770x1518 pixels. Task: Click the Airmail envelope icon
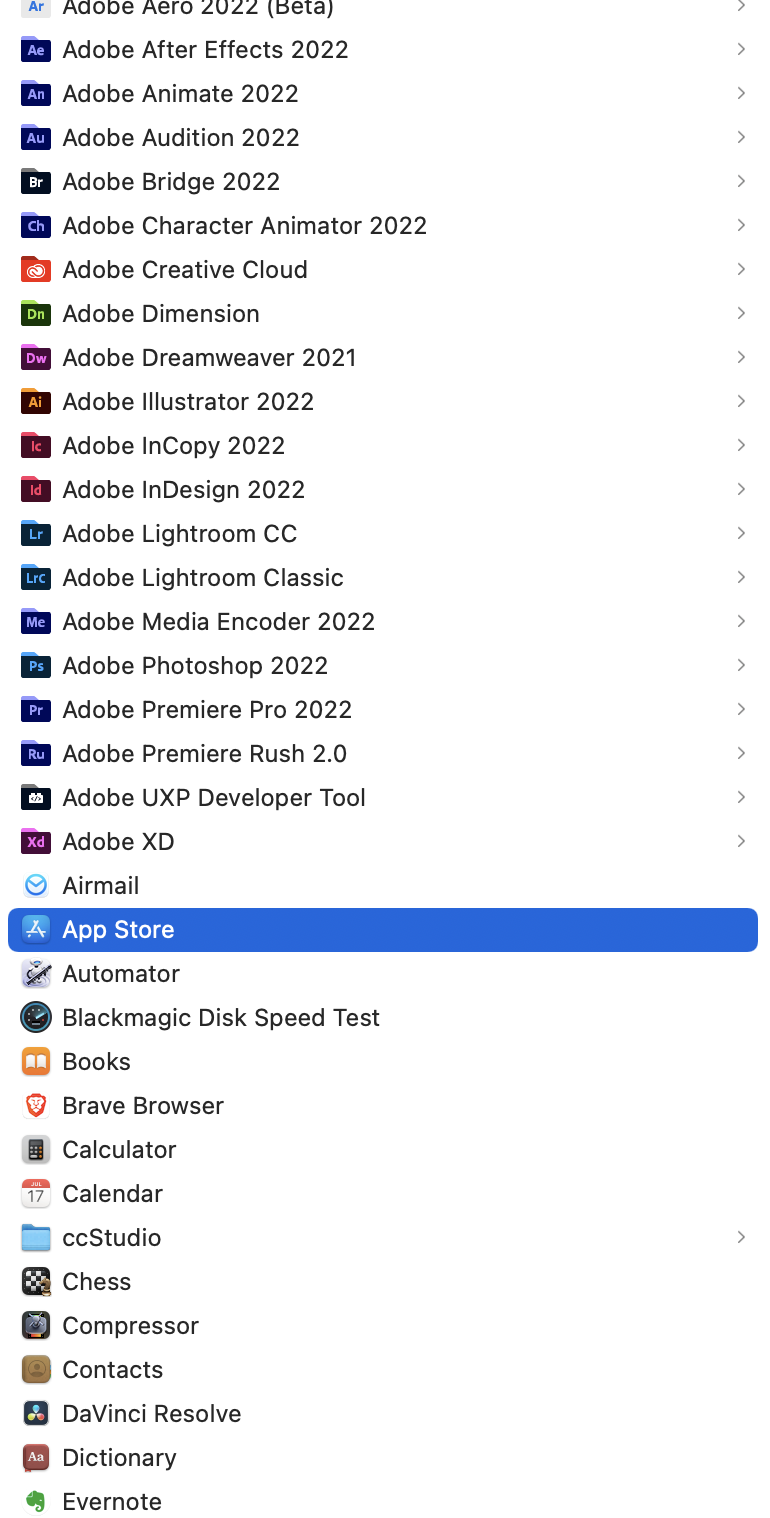[x=36, y=885]
